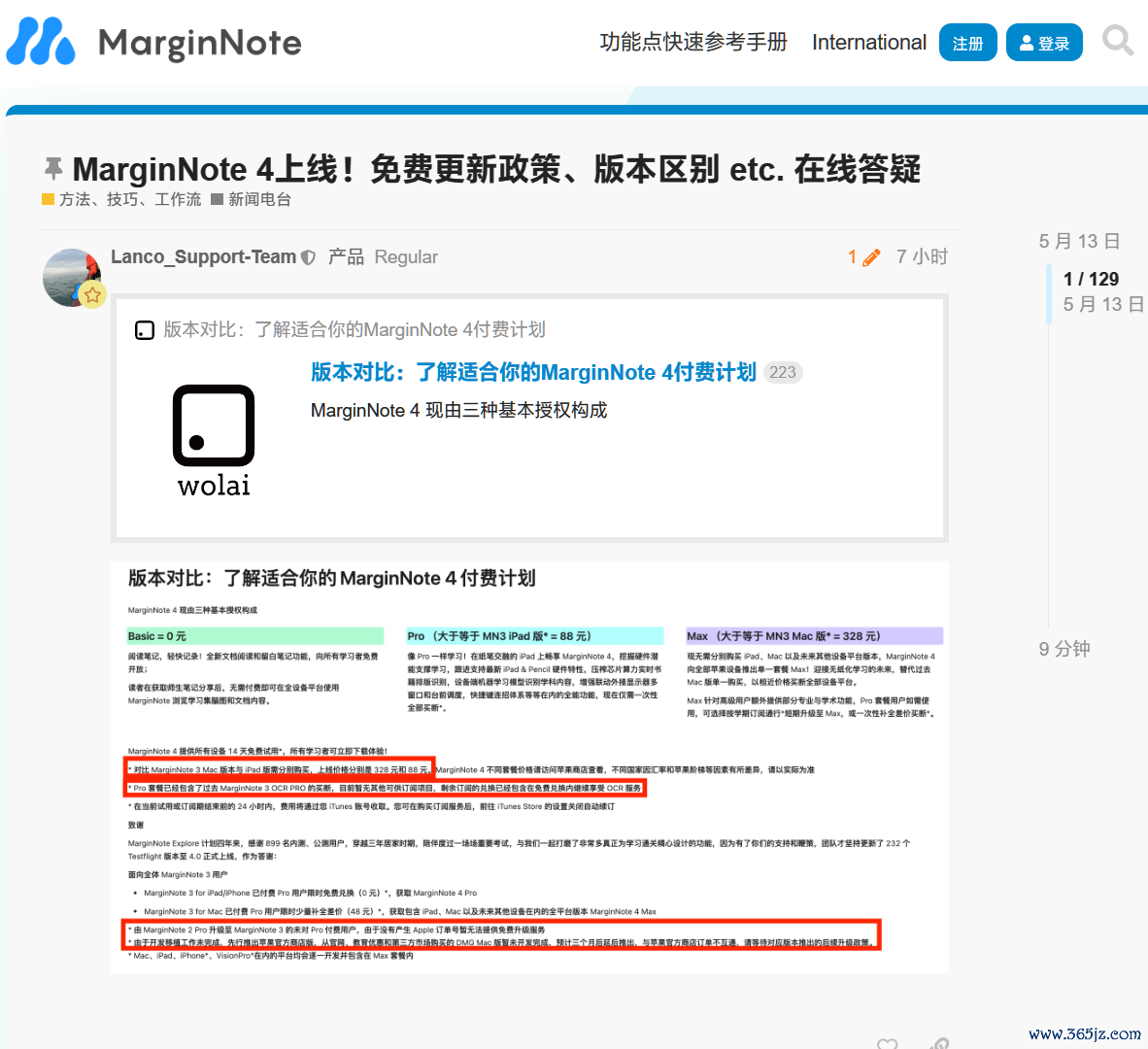Image resolution: width=1148 pixels, height=1049 pixels.
Task: Open the embedded pricing comparison image
Action: [x=529, y=767]
